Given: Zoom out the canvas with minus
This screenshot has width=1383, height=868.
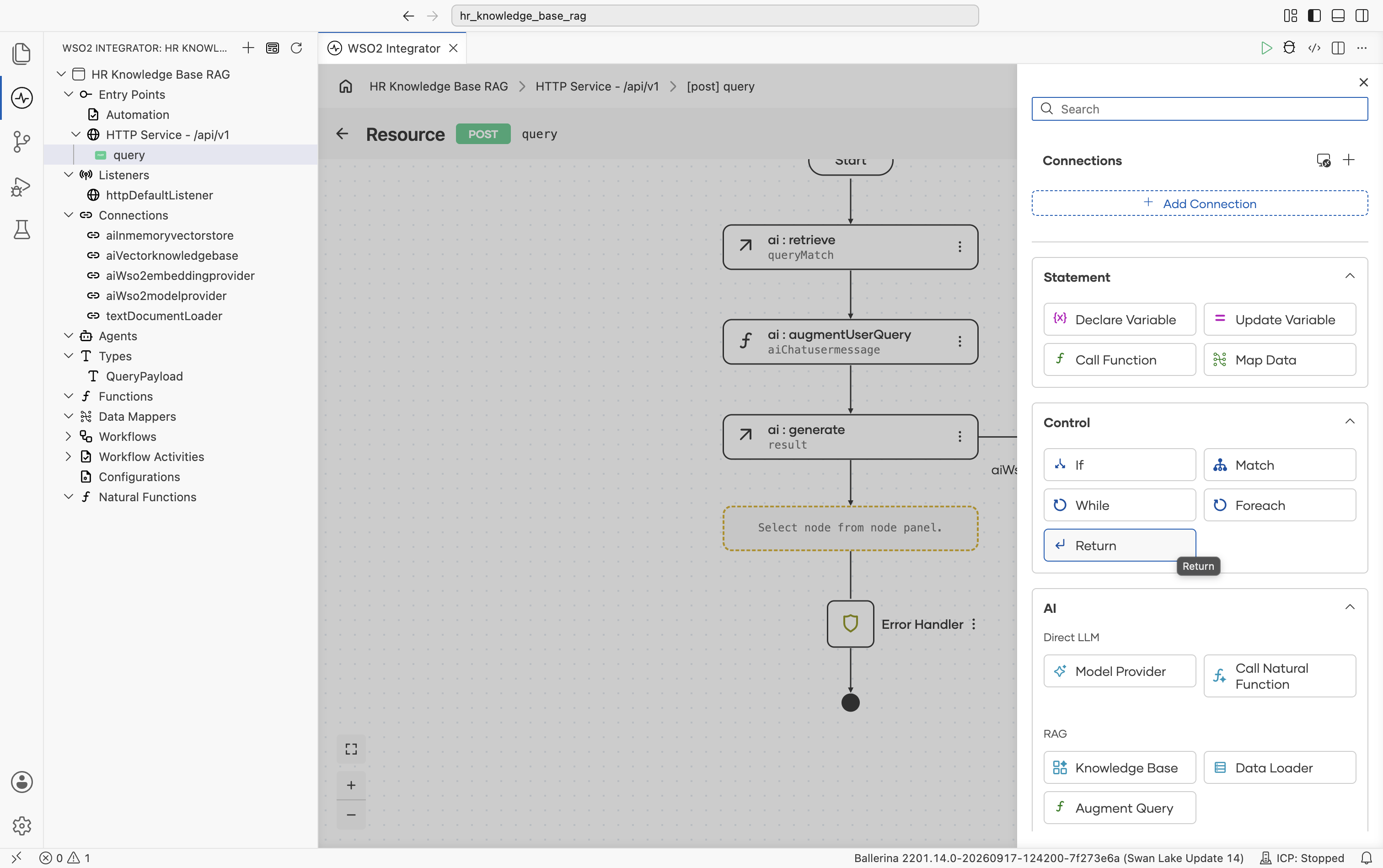Looking at the screenshot, I should (x=351, y=814).
